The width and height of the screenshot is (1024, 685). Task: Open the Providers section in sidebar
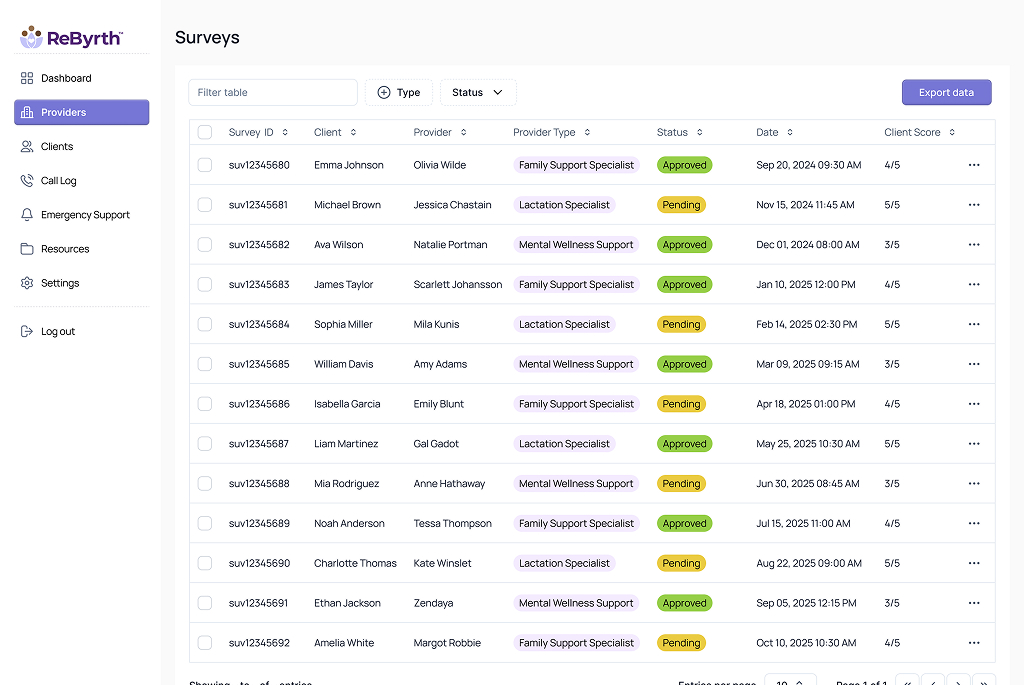pyautogui.click(x=81, y=112)
